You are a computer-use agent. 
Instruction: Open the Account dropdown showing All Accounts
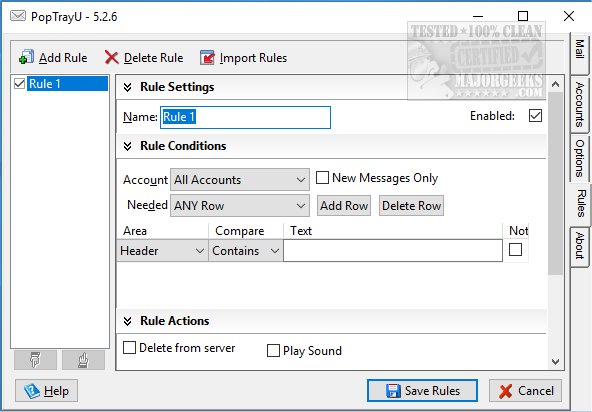[x=240, y=180]
